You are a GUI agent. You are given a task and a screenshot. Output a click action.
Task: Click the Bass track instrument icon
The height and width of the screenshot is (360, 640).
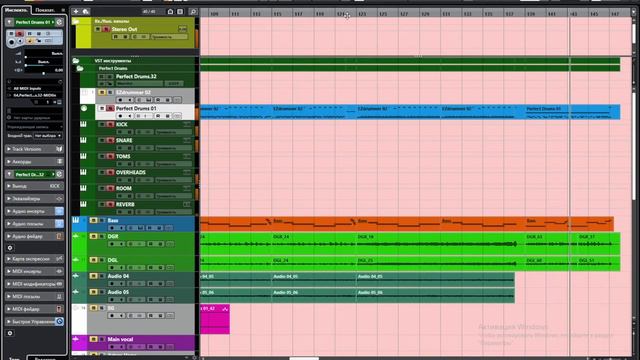tap(76, 220)
